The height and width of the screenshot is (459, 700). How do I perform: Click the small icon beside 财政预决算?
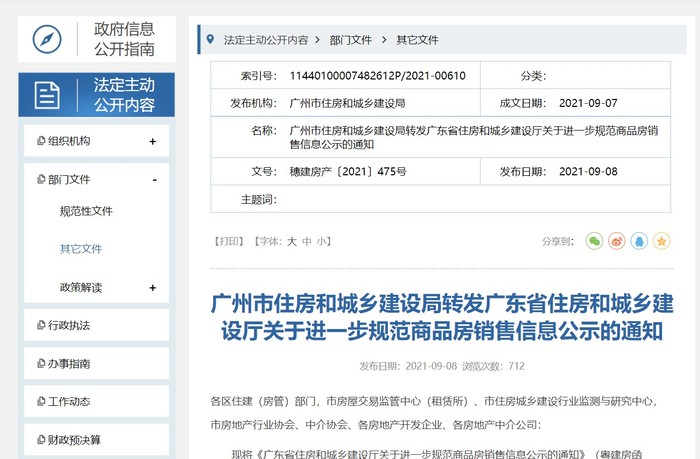click(41, 439)
